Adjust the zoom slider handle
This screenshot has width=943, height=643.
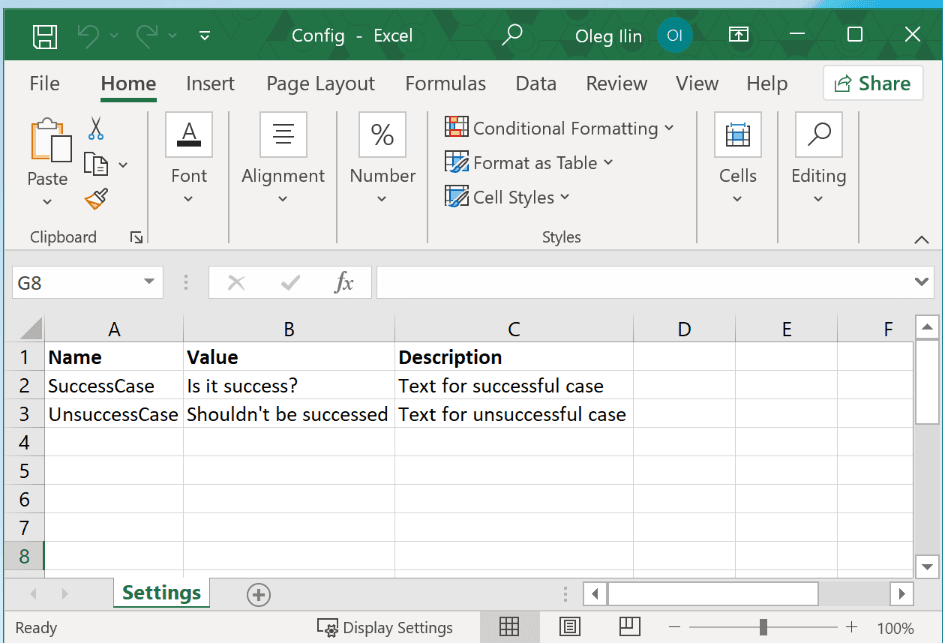[763, 627]
